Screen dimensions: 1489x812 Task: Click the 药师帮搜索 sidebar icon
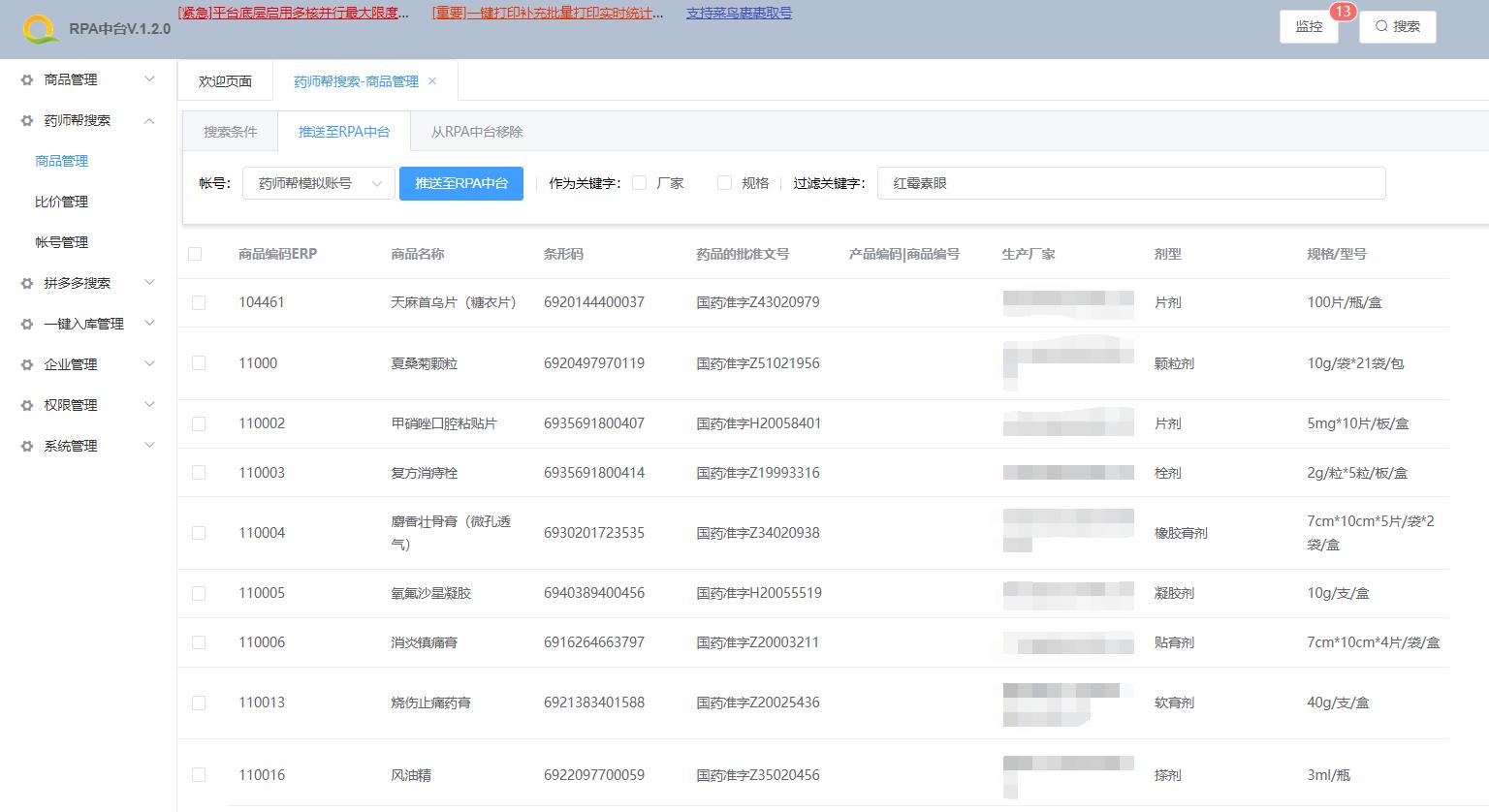pyautogui.click(x=26, y=120)
